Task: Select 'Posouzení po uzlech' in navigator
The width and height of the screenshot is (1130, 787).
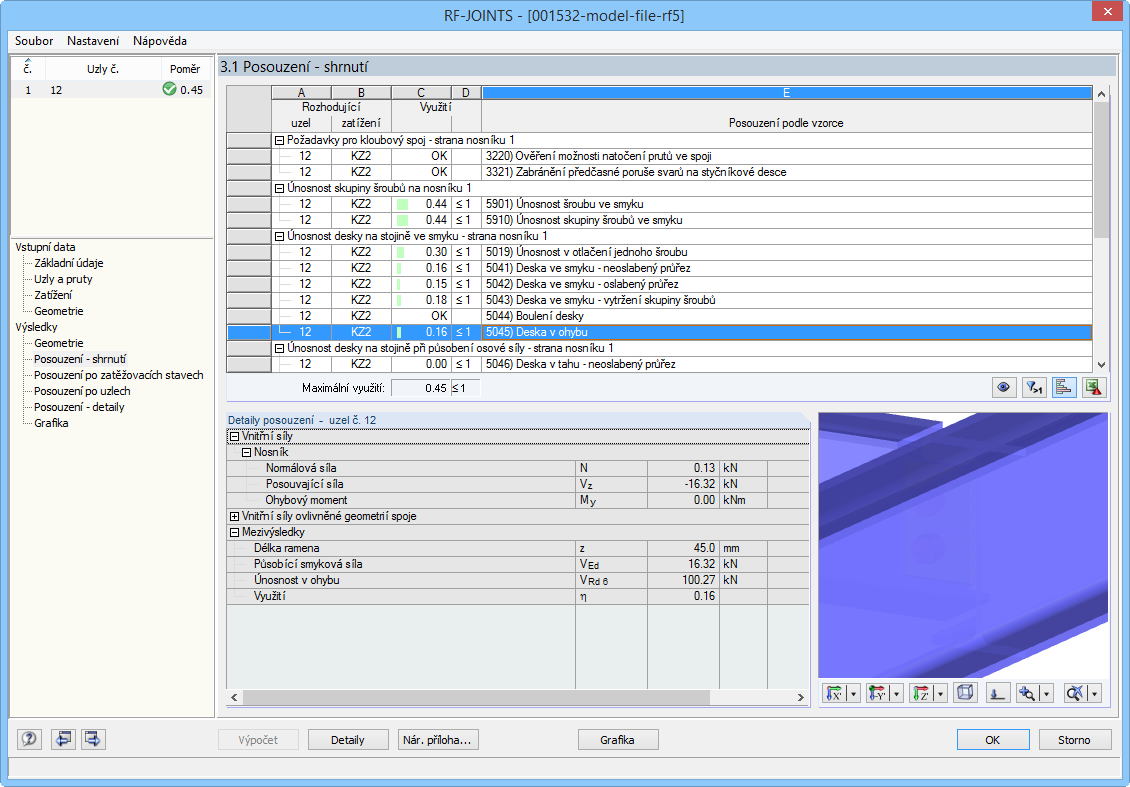Action: [x=82, y=391]
